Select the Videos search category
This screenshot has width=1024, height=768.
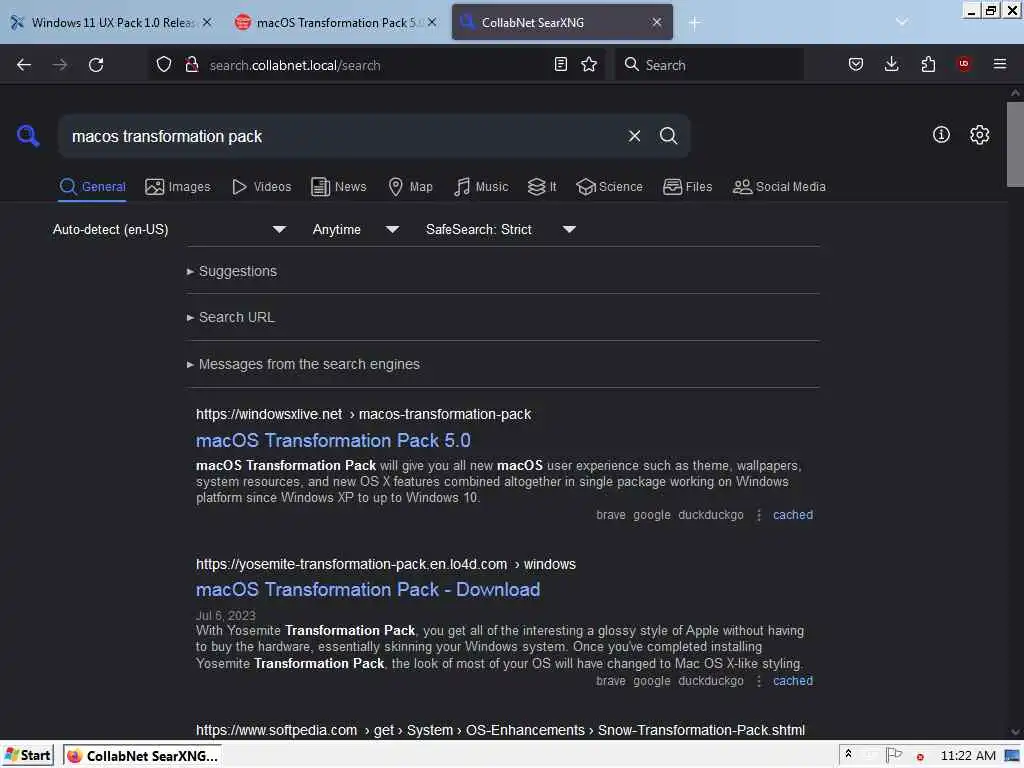coord(262,187)
